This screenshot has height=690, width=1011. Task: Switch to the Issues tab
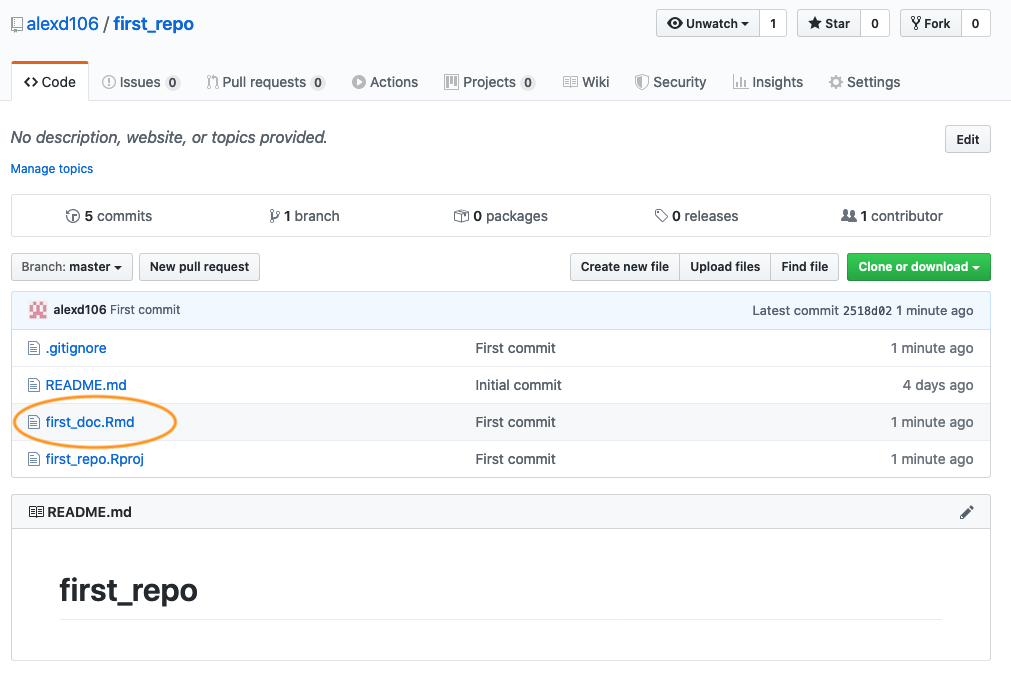click(140, 82)
